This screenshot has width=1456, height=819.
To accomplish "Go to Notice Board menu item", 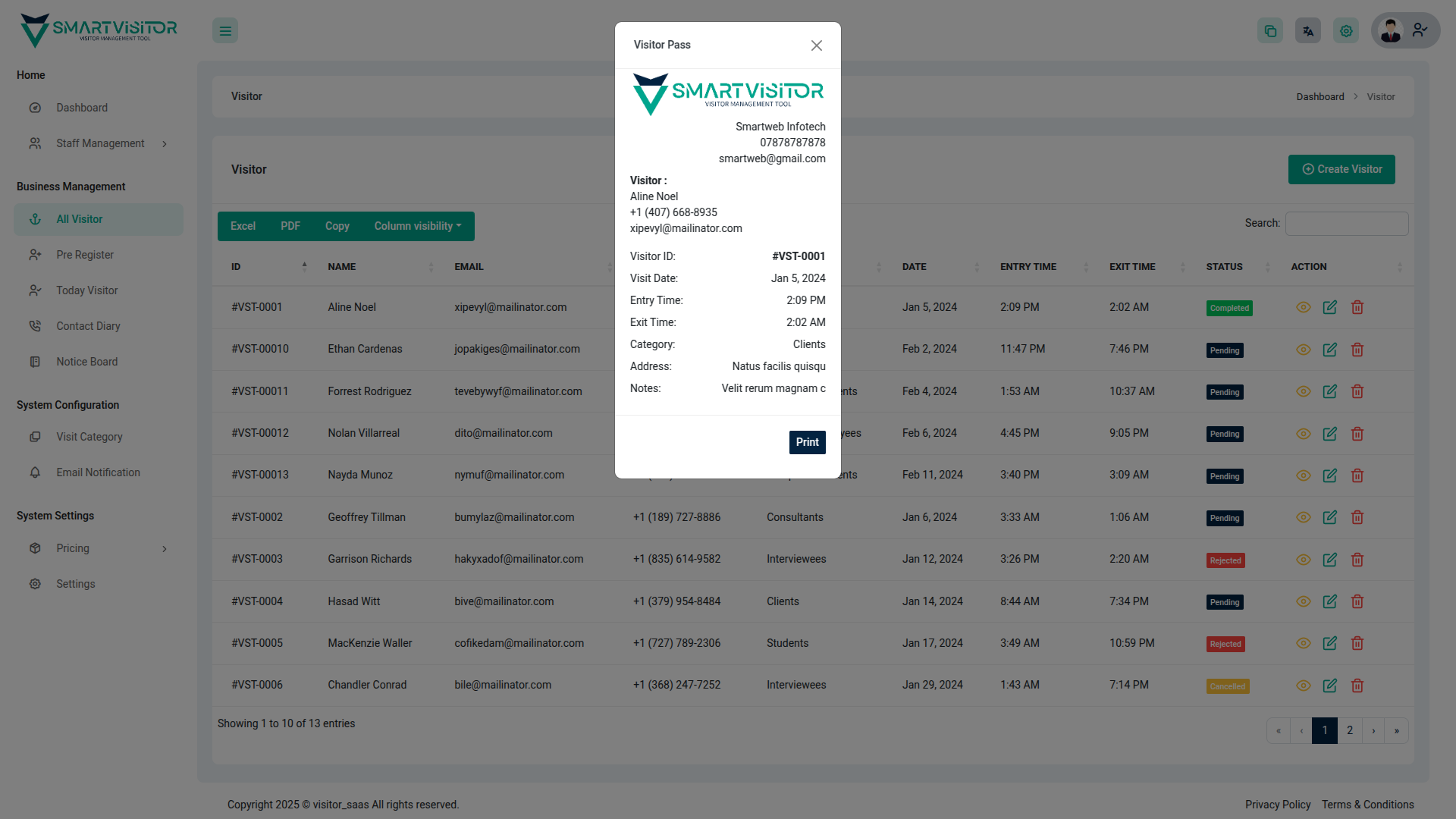I will [x=86, y=362].
